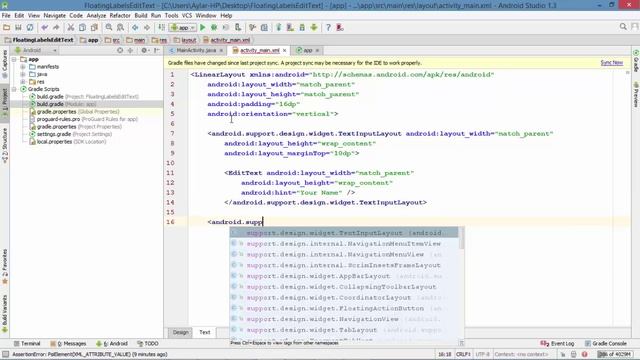640x360 pixels.
Task: Click the Redo arrow icon
Action: pyautogui.click(x=56, y=27)
